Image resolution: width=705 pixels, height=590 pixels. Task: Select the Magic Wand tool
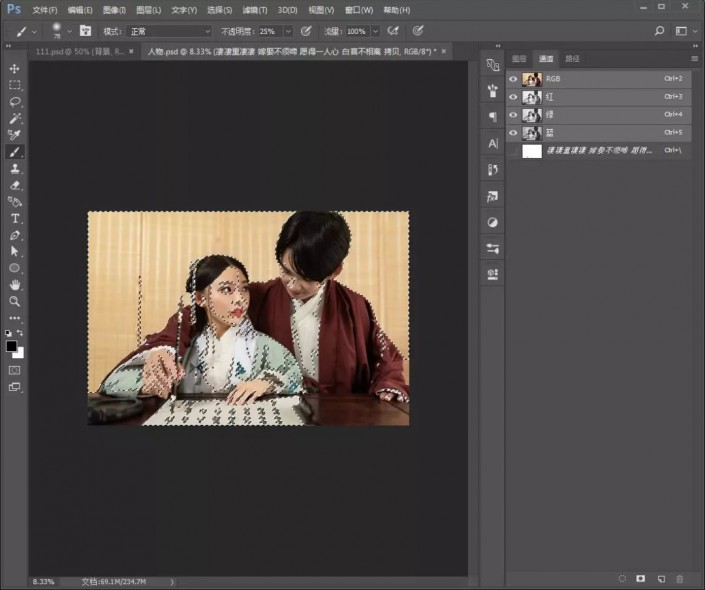(14, 118)
